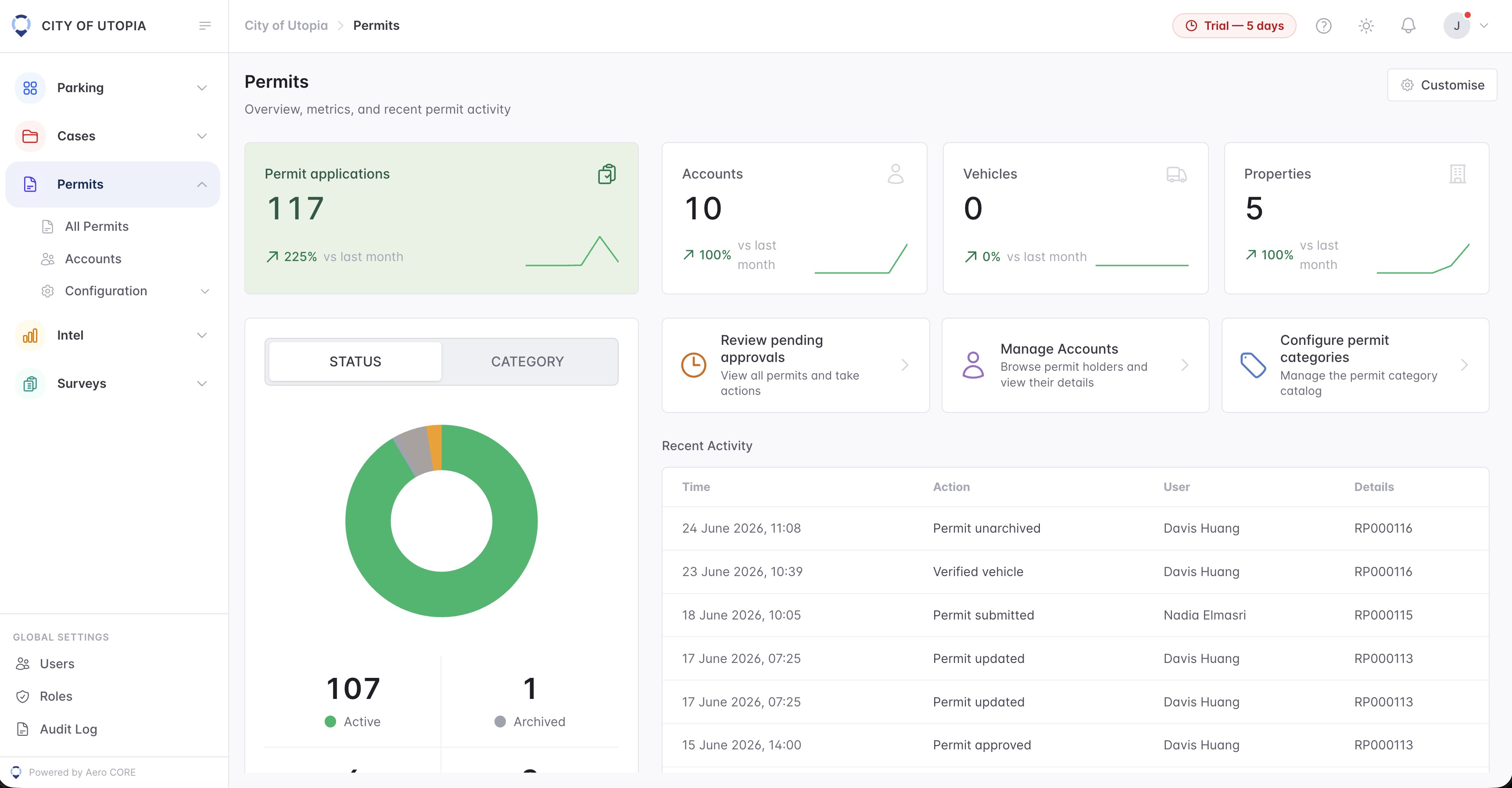This screenshot has height=788, width=1512.
Task: Open Users in Global Settings
Action: point(57,663)
